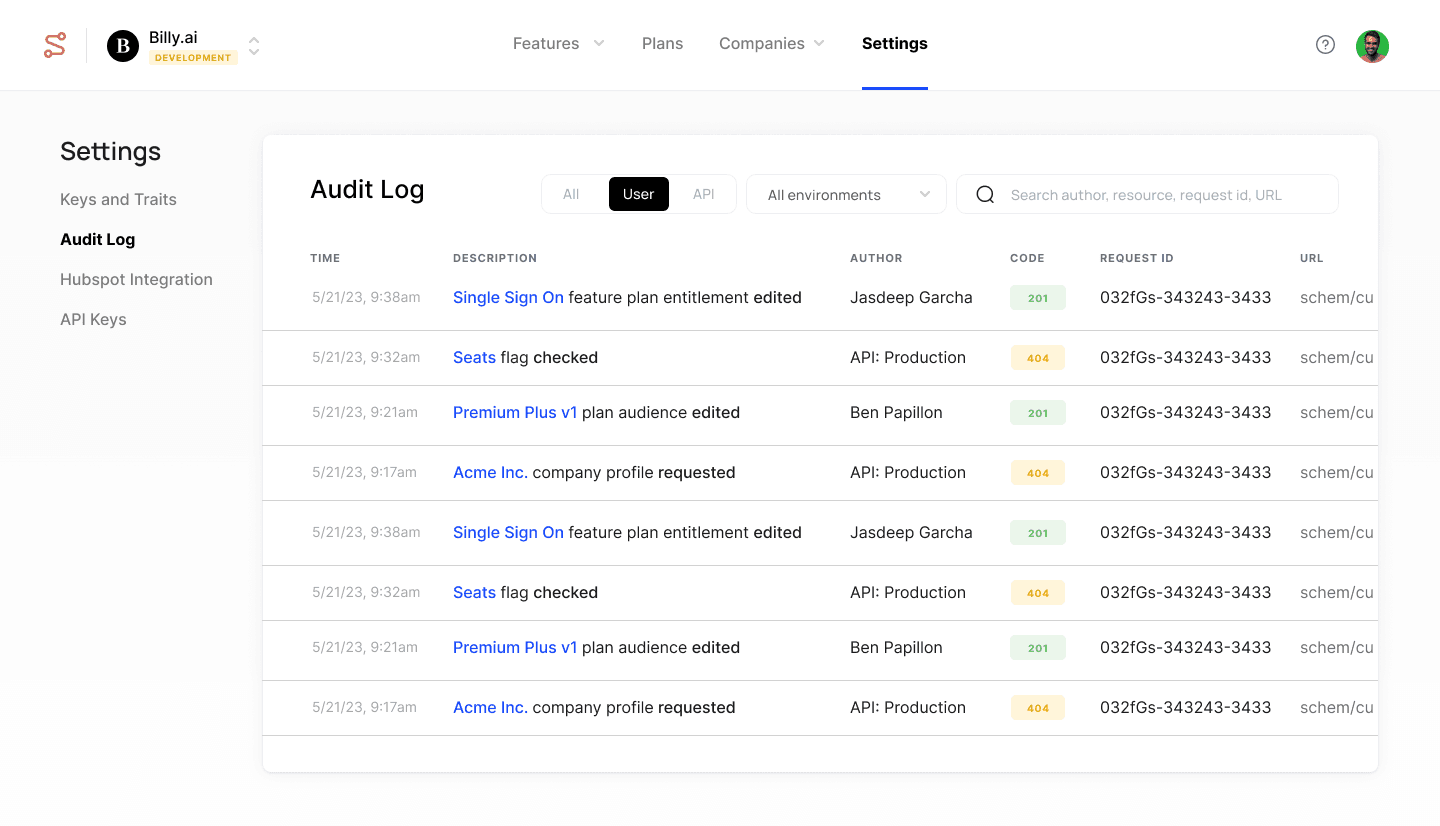Expand the Billy.ai environment switcher arrows
Viewport: 1440px width, 826px height.
pyautogui.click(x=254, y=46)
